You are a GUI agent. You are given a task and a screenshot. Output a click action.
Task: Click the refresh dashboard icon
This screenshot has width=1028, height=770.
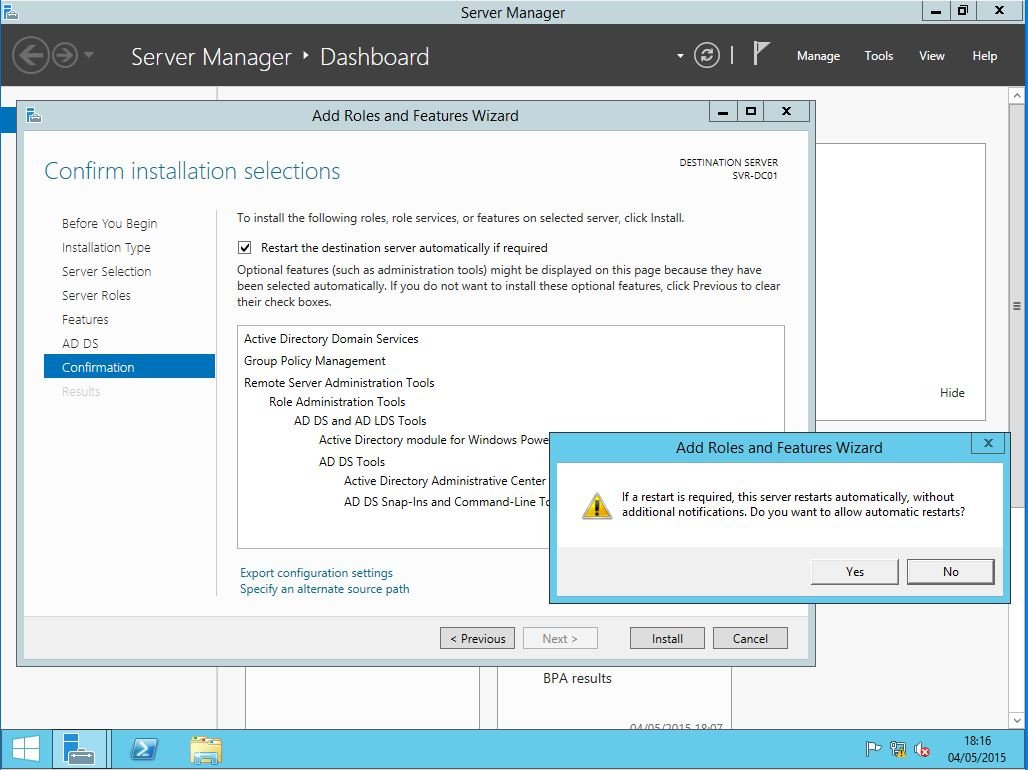point(707,56)
